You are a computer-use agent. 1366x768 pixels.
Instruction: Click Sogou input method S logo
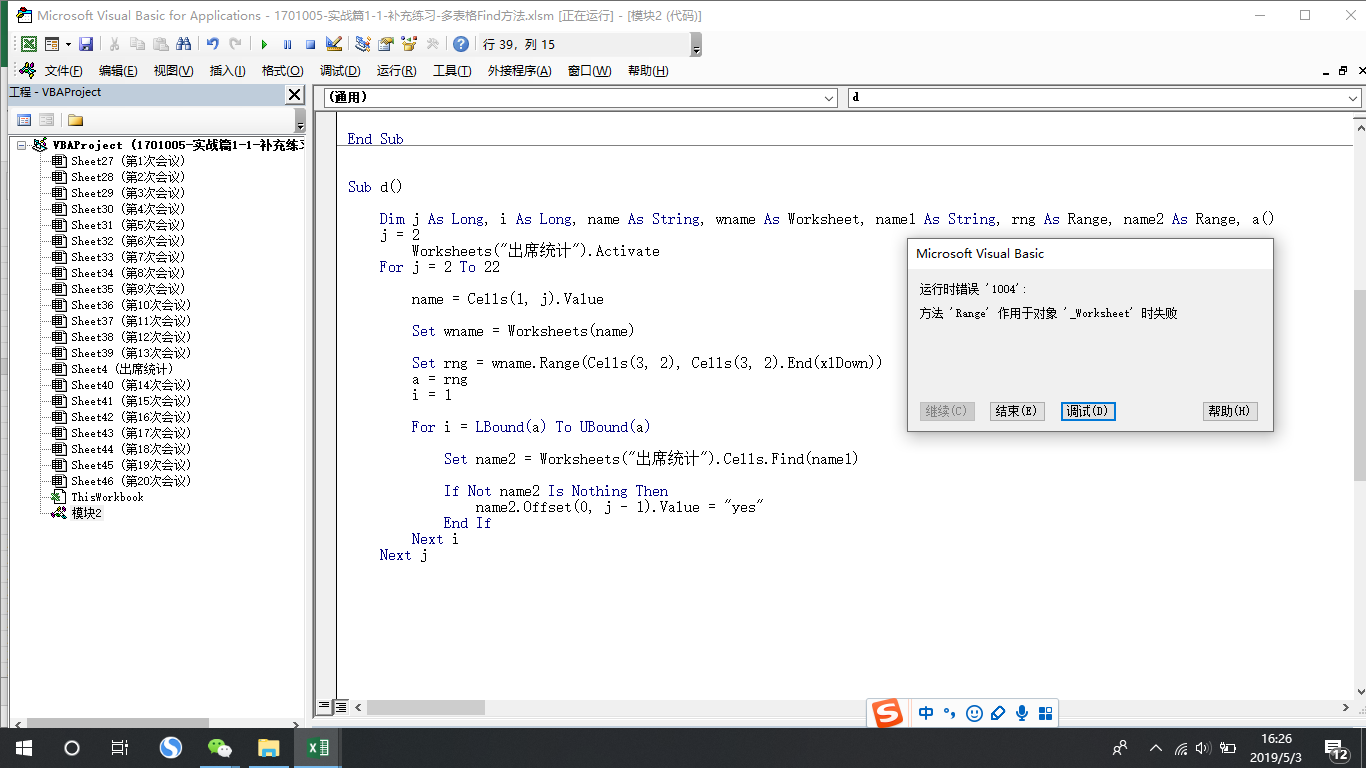(887, 713)
